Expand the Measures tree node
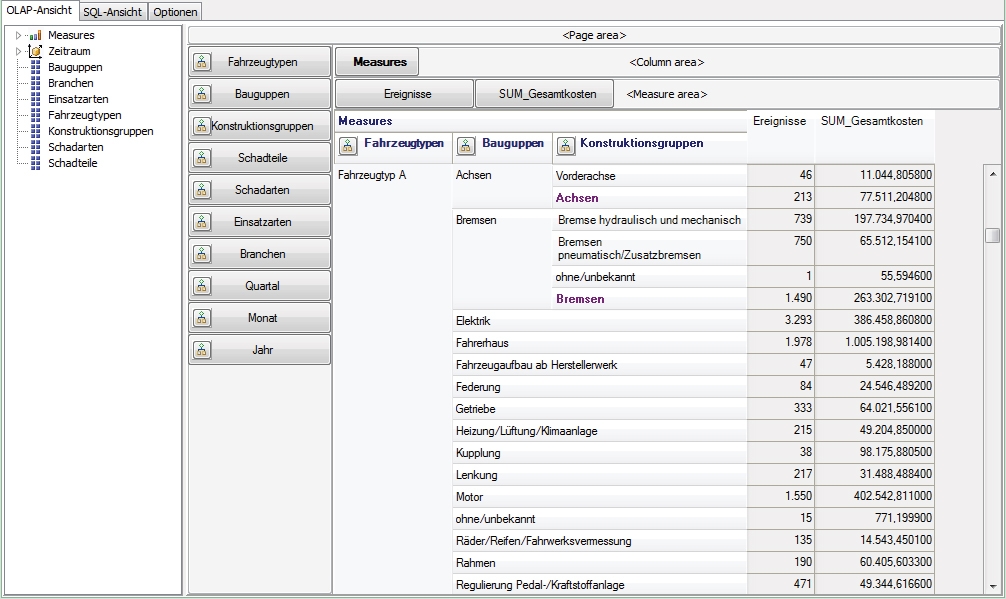This screenshot has height=599, width=1006. pyautogui.click(x=18, y=35)
